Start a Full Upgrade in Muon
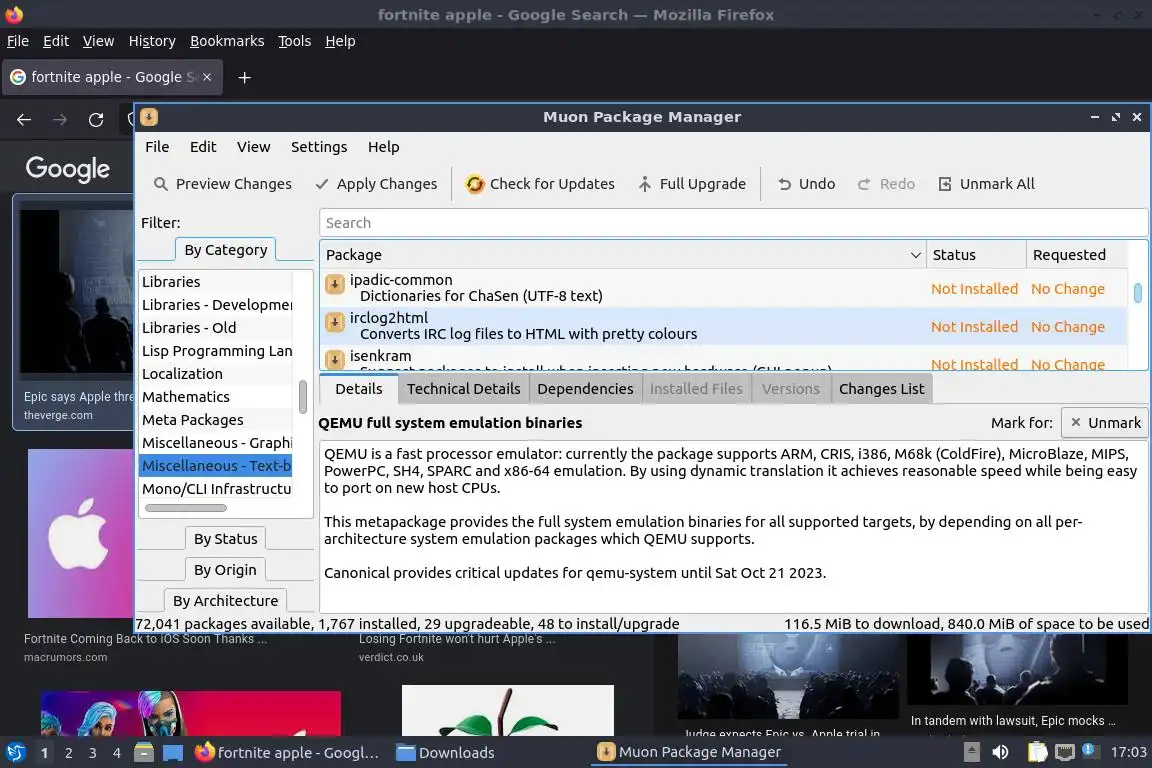 (x=691, y=184)
